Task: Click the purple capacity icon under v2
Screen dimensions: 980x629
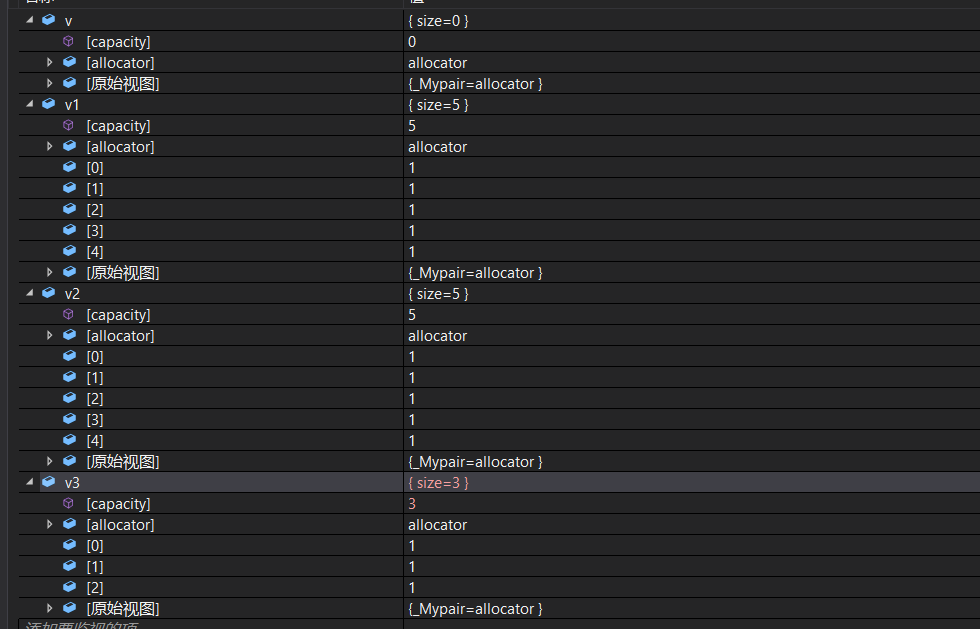Action: pos(69,314)
